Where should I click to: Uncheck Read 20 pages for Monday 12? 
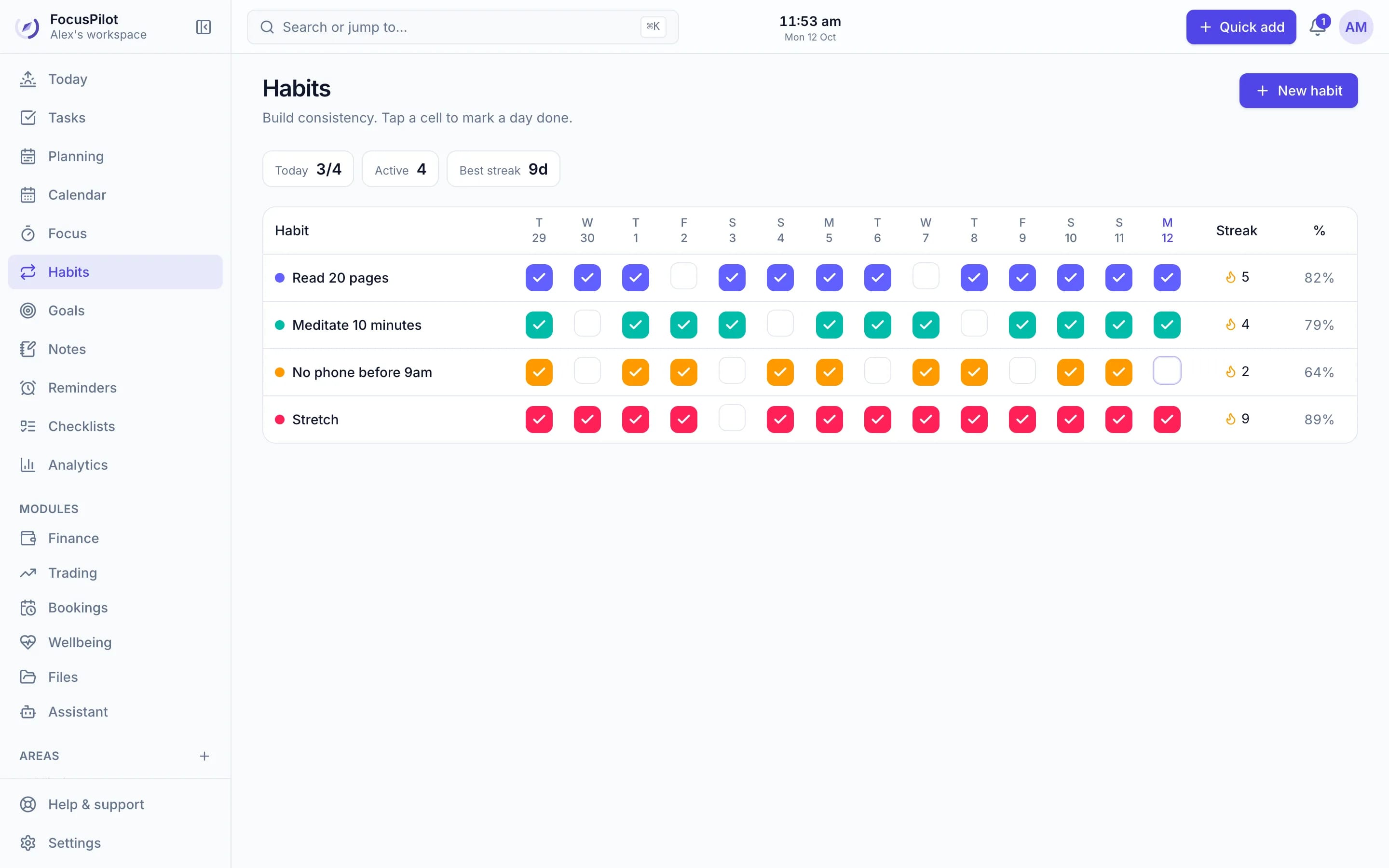(x=1167, y=278)
